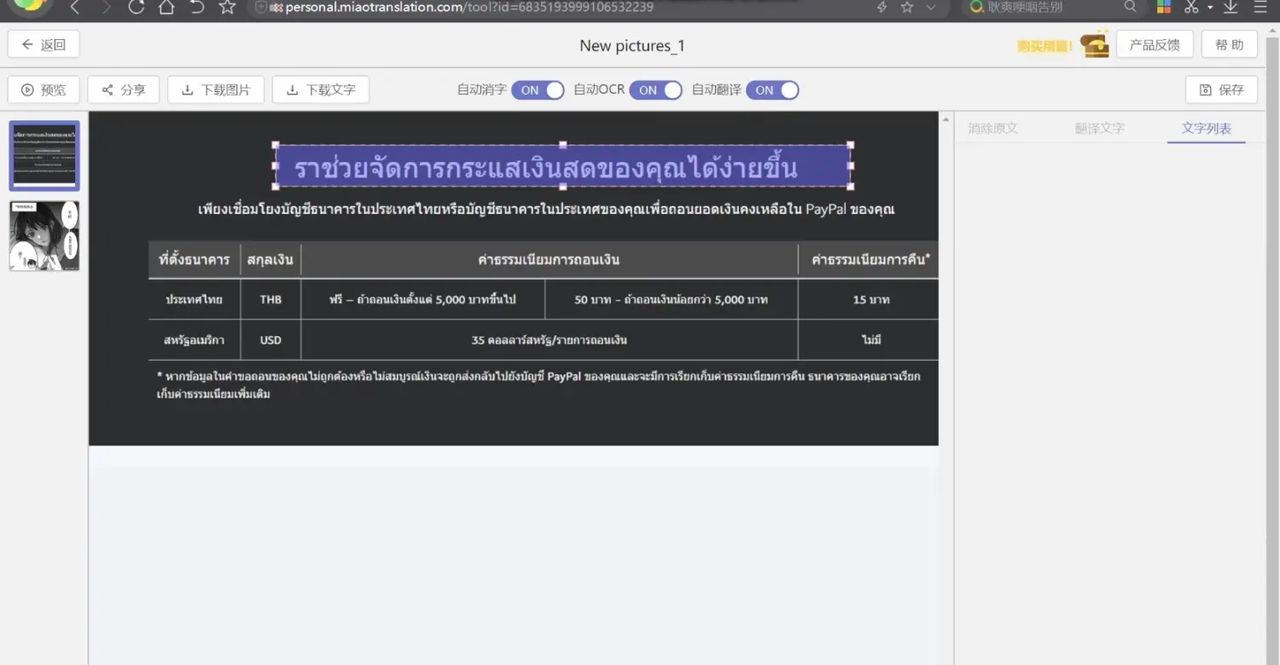Open the 帮助 help button

pyautogui.click(x=1229, y=45)
